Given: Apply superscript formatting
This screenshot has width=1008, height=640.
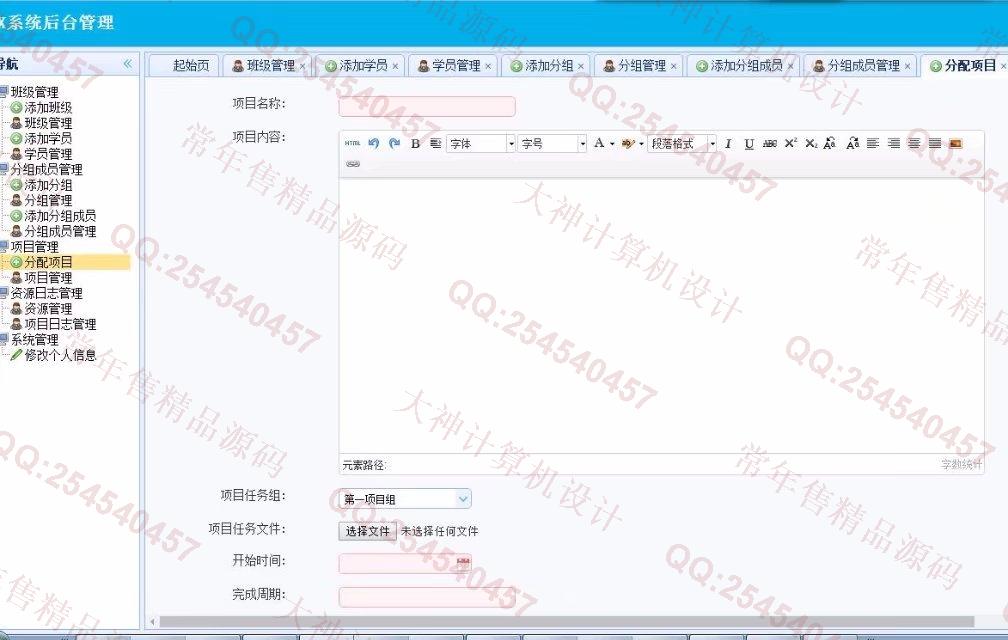Looking at the screenshot, I should [x=791, y=143].
